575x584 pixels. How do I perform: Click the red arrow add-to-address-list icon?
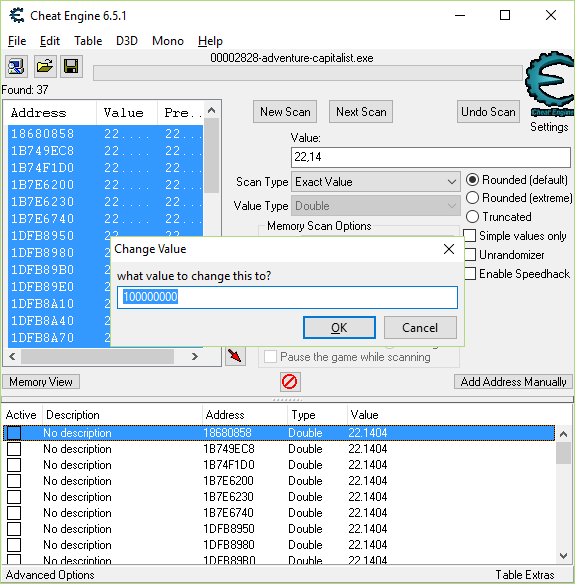click(x=235, y=356)
